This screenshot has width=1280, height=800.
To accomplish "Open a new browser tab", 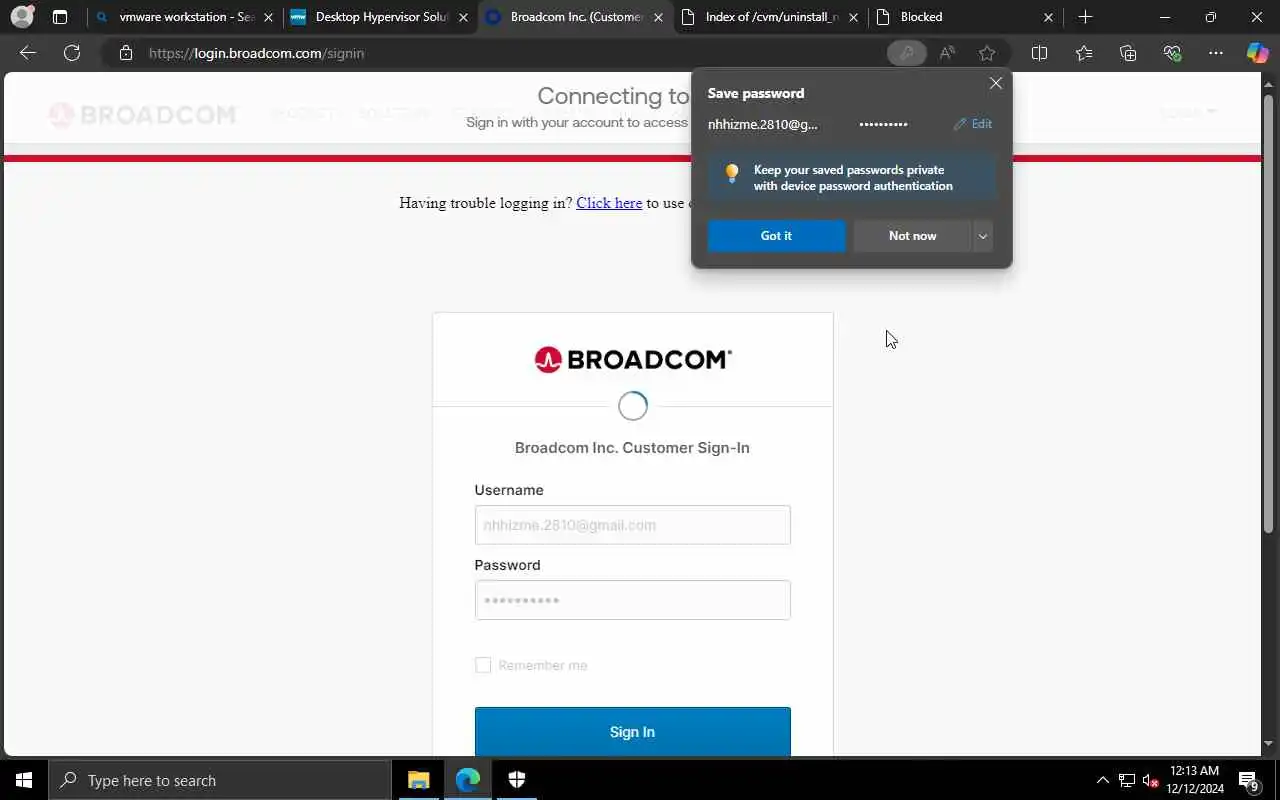I will pyautogui.click(x=1085, y=17).
